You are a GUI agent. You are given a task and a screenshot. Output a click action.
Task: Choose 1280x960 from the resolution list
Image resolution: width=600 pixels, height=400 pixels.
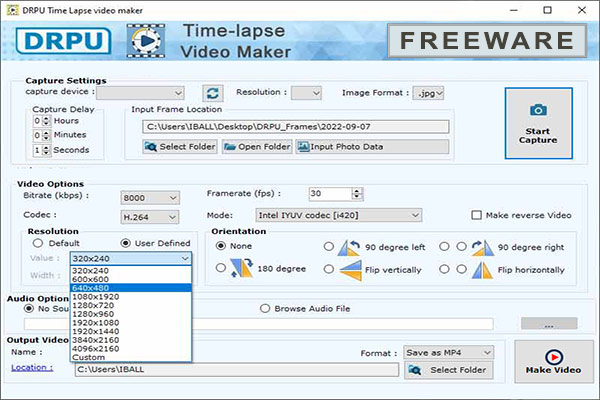point(131,314)
